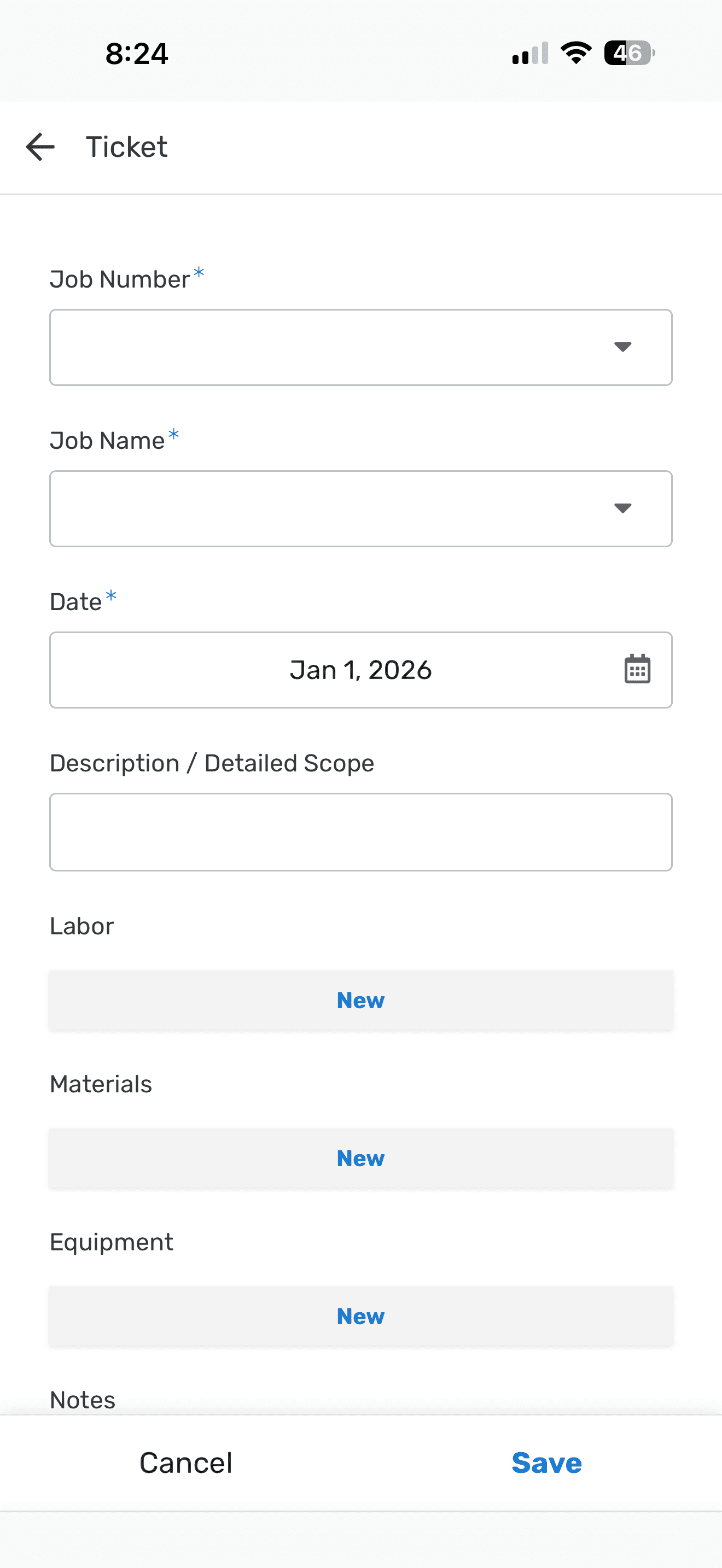Click the Job Name field label
722x1568 pixels.
(x=107, y=441)
